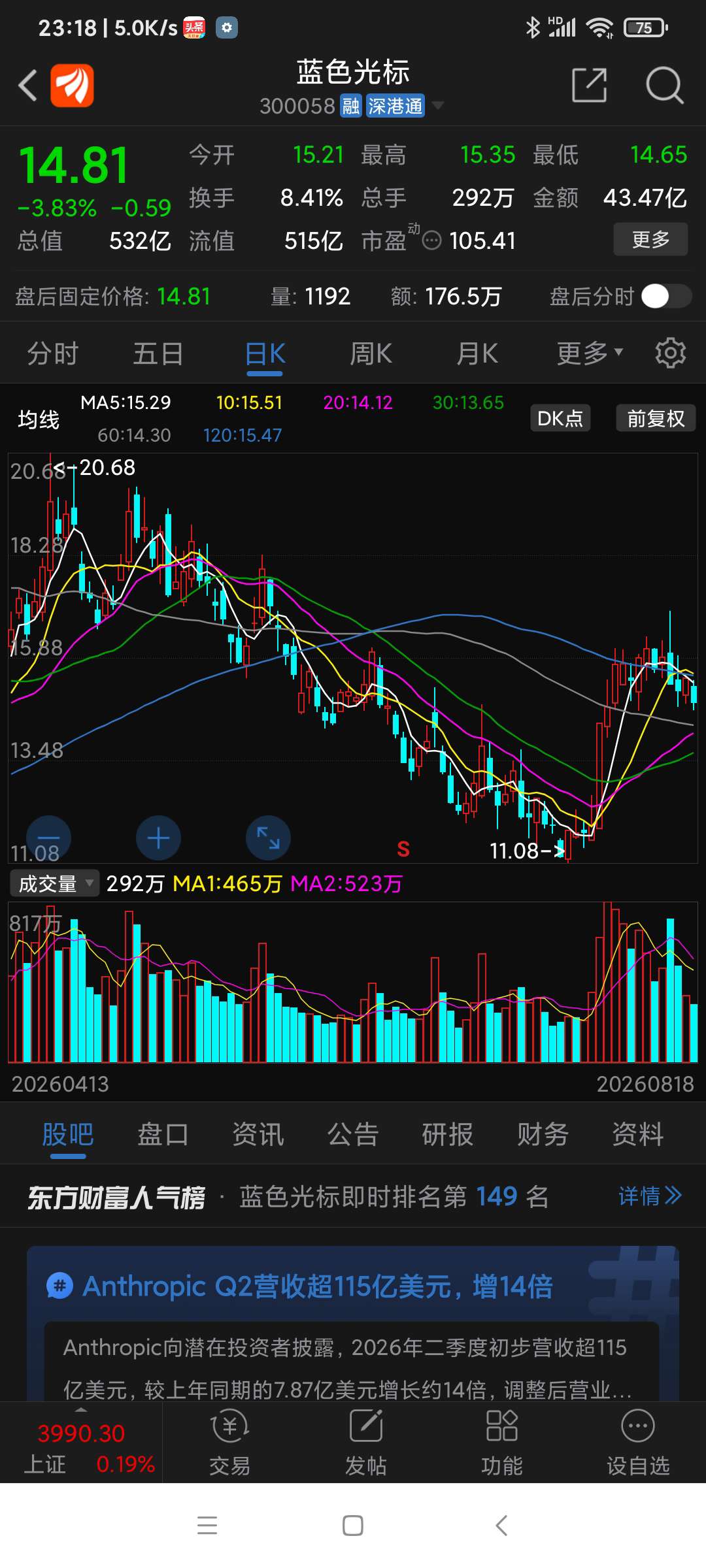Switch to the 分时 tab
This screenshot has width=706, height=1568.
52,353
